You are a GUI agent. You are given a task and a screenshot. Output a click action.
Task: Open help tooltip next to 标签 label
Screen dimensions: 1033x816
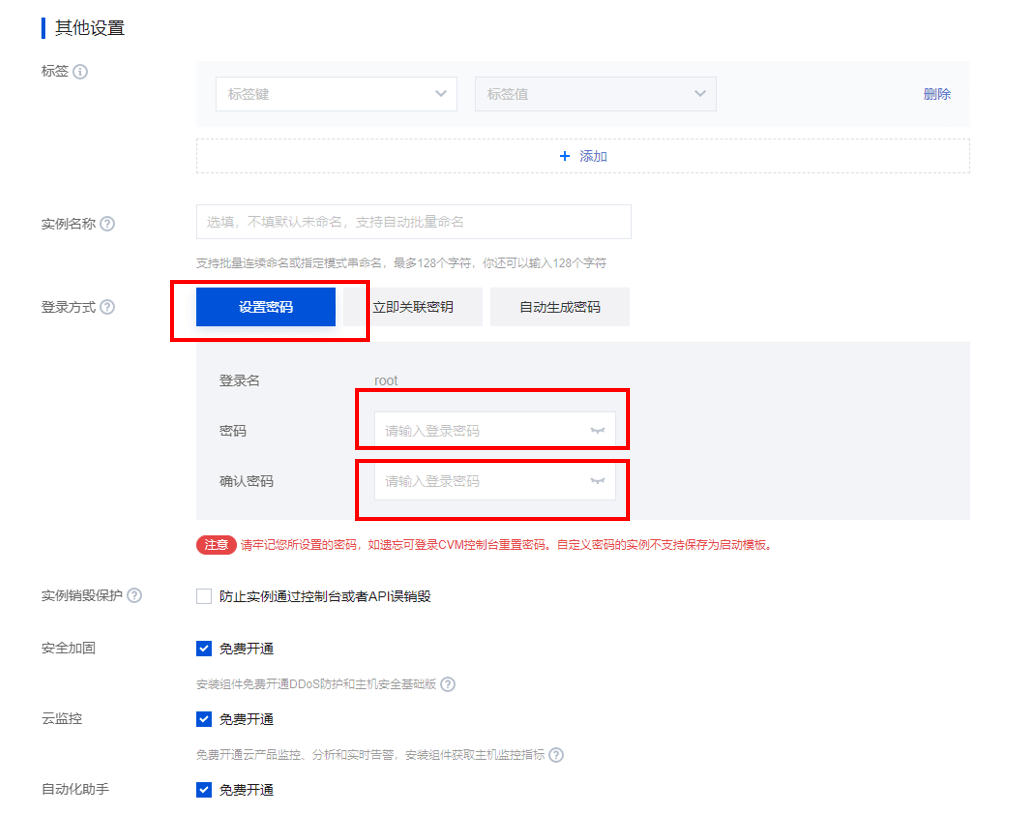(x=83, y=71)
